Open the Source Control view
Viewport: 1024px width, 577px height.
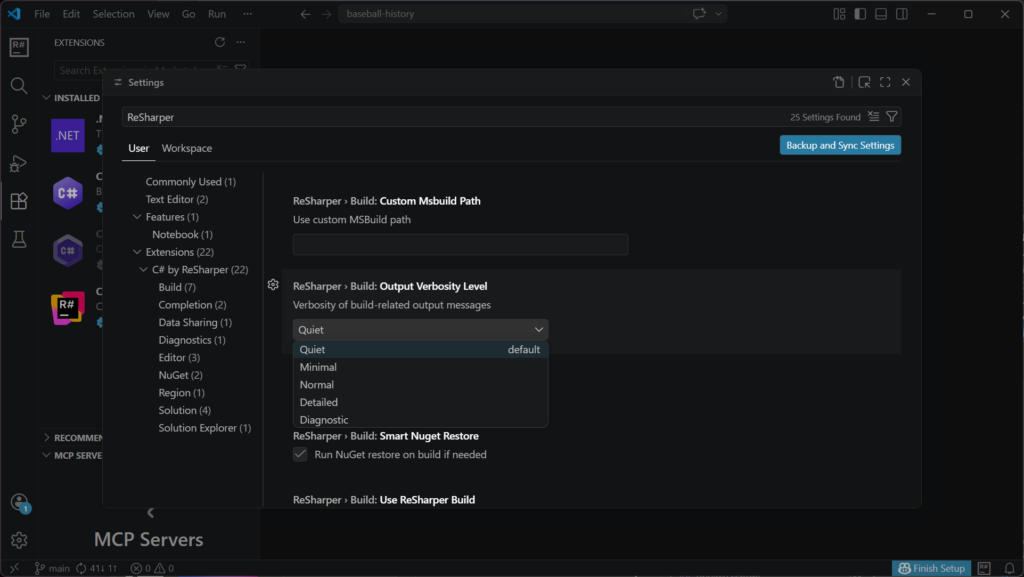18,124
